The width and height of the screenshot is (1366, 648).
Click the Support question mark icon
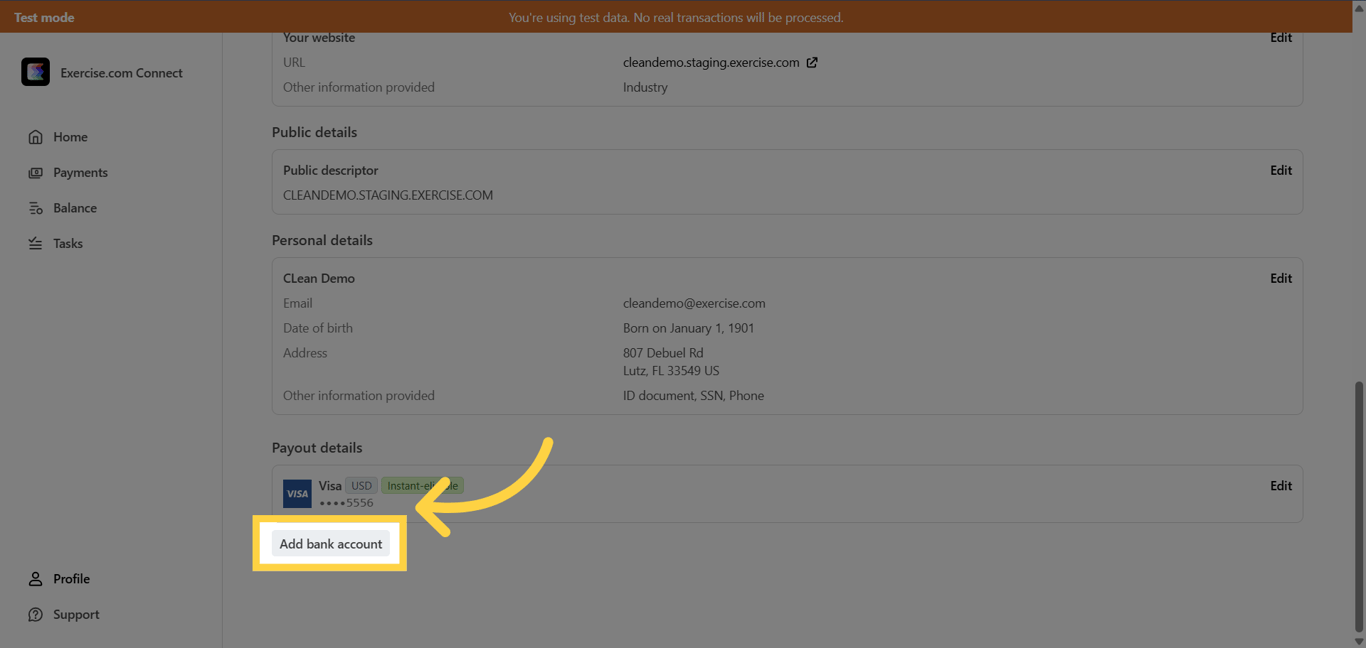pos(35,615)
